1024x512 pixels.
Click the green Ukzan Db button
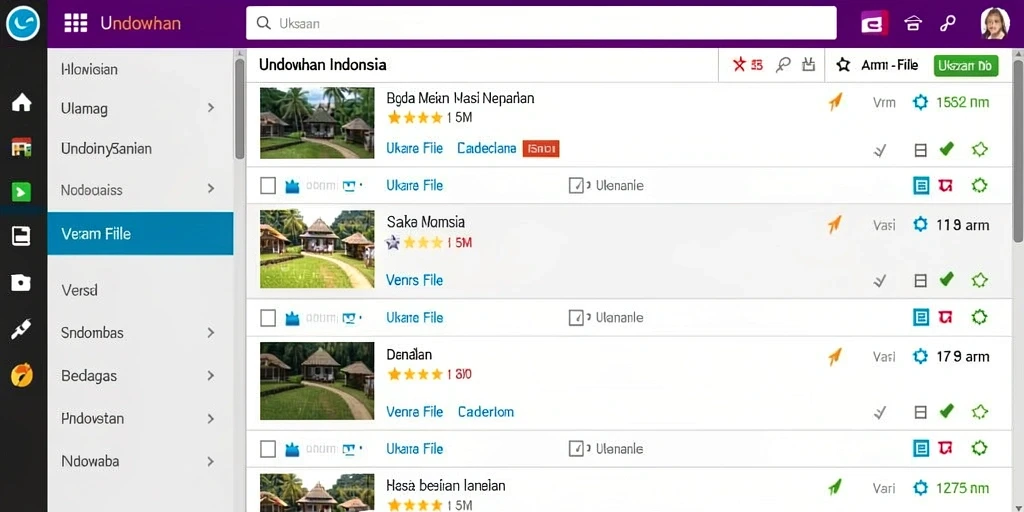(966, 65)
